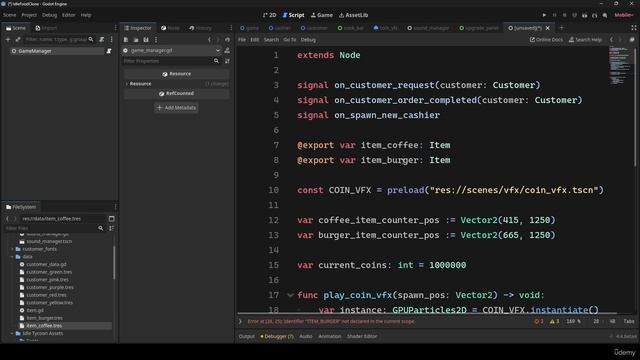Open Inspector extra options three-dot menu
Image resolution: width=640 pixels, height=360 pixels.
(156, 40)
